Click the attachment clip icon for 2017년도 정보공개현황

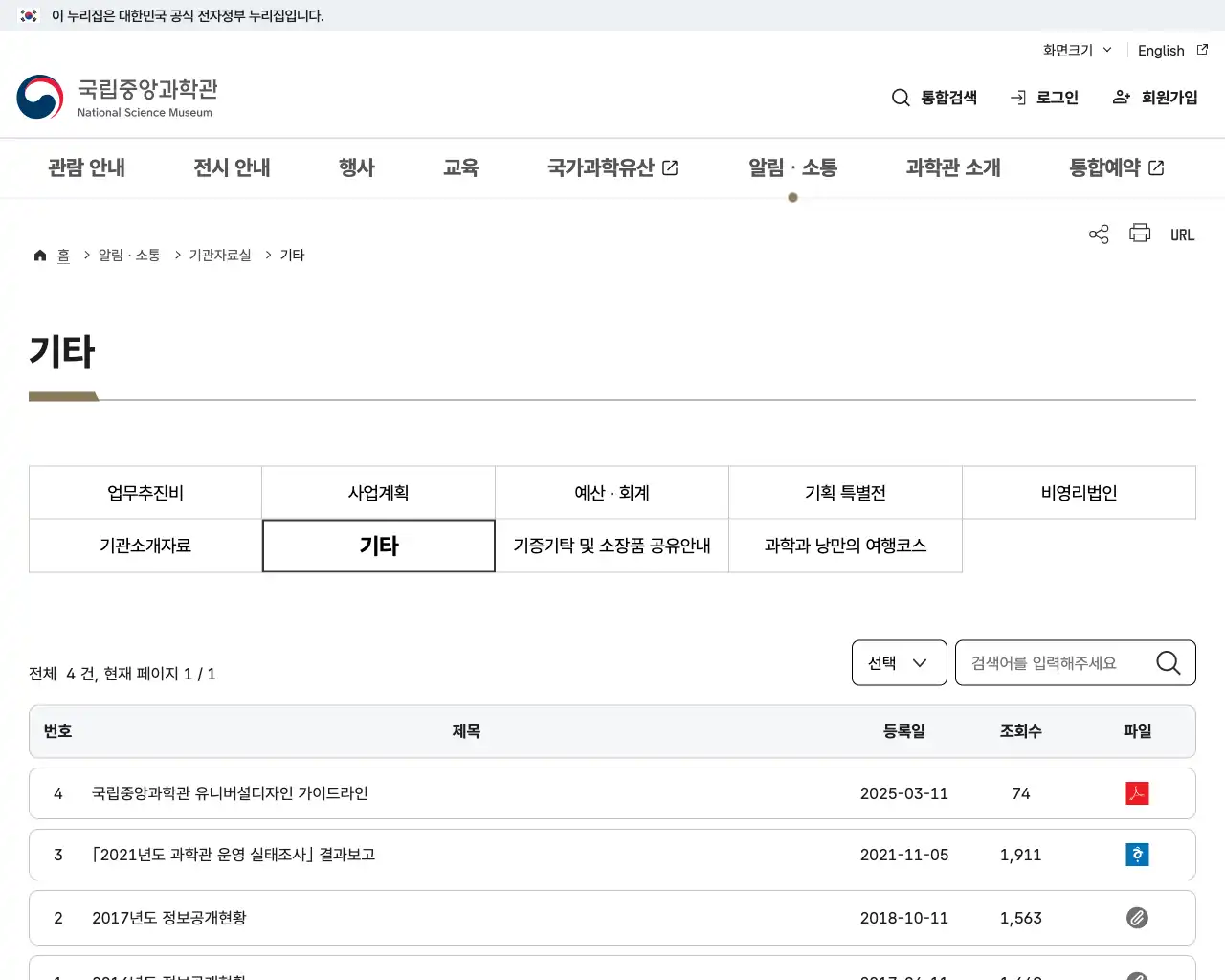(1136, 917)
